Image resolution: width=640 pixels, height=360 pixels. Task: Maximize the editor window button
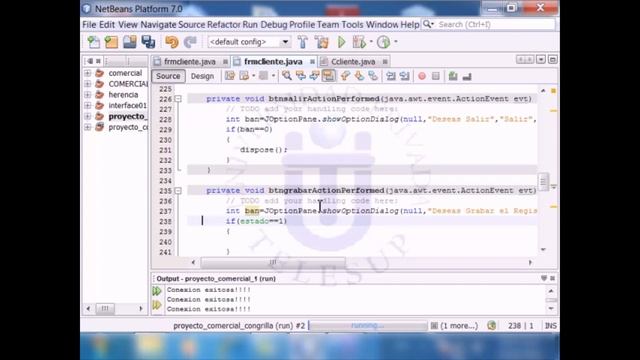point(553,60)
